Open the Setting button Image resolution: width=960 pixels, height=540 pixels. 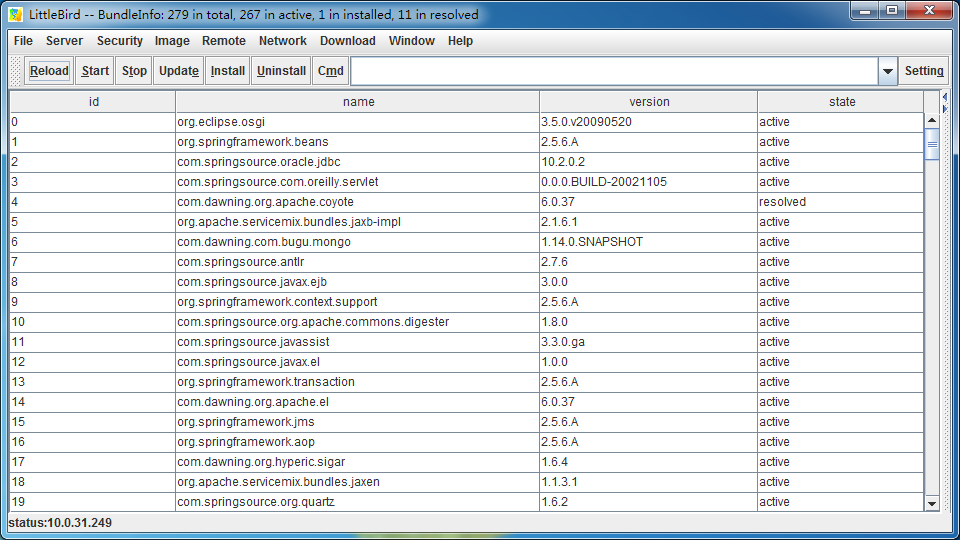(924, 71)
